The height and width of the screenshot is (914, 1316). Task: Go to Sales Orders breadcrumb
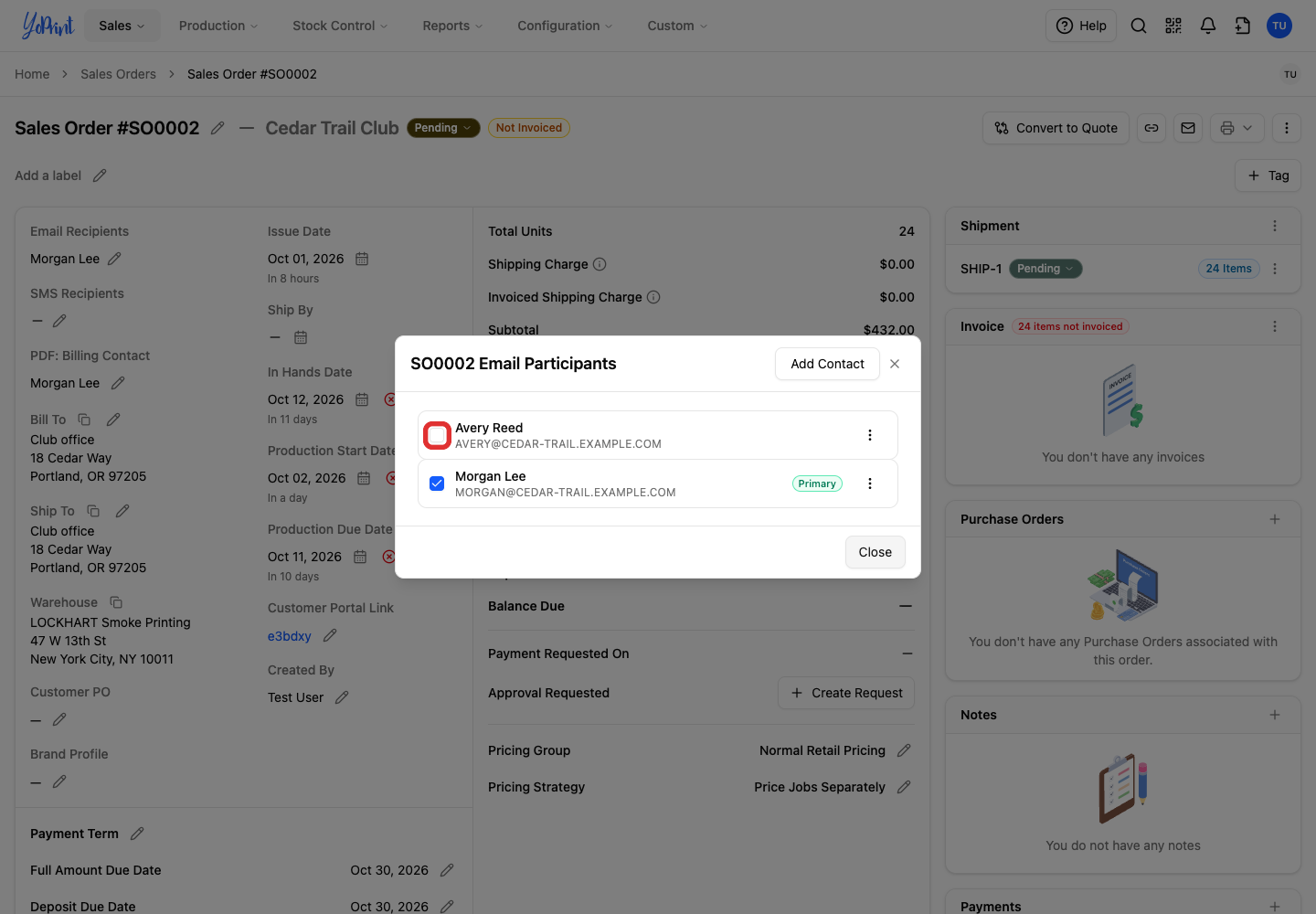(118, 74)
